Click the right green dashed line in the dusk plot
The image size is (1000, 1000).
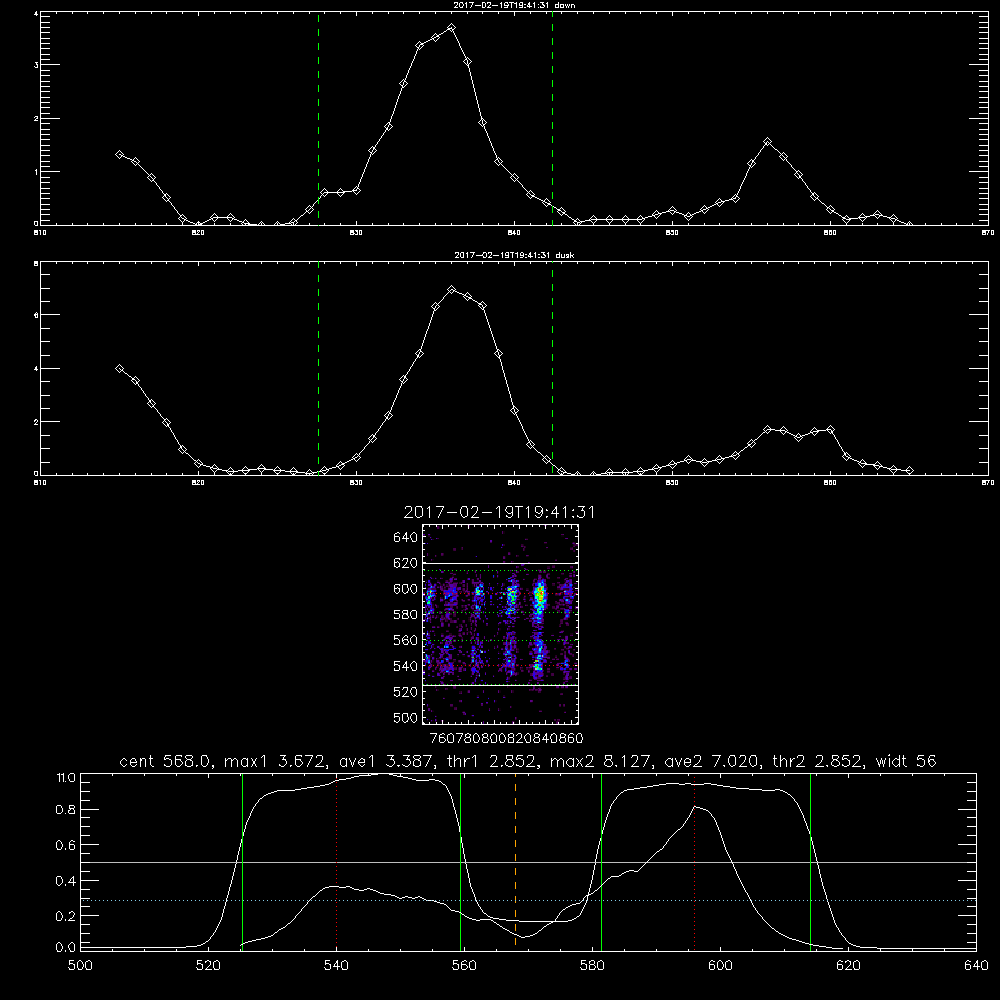[552, 368]
